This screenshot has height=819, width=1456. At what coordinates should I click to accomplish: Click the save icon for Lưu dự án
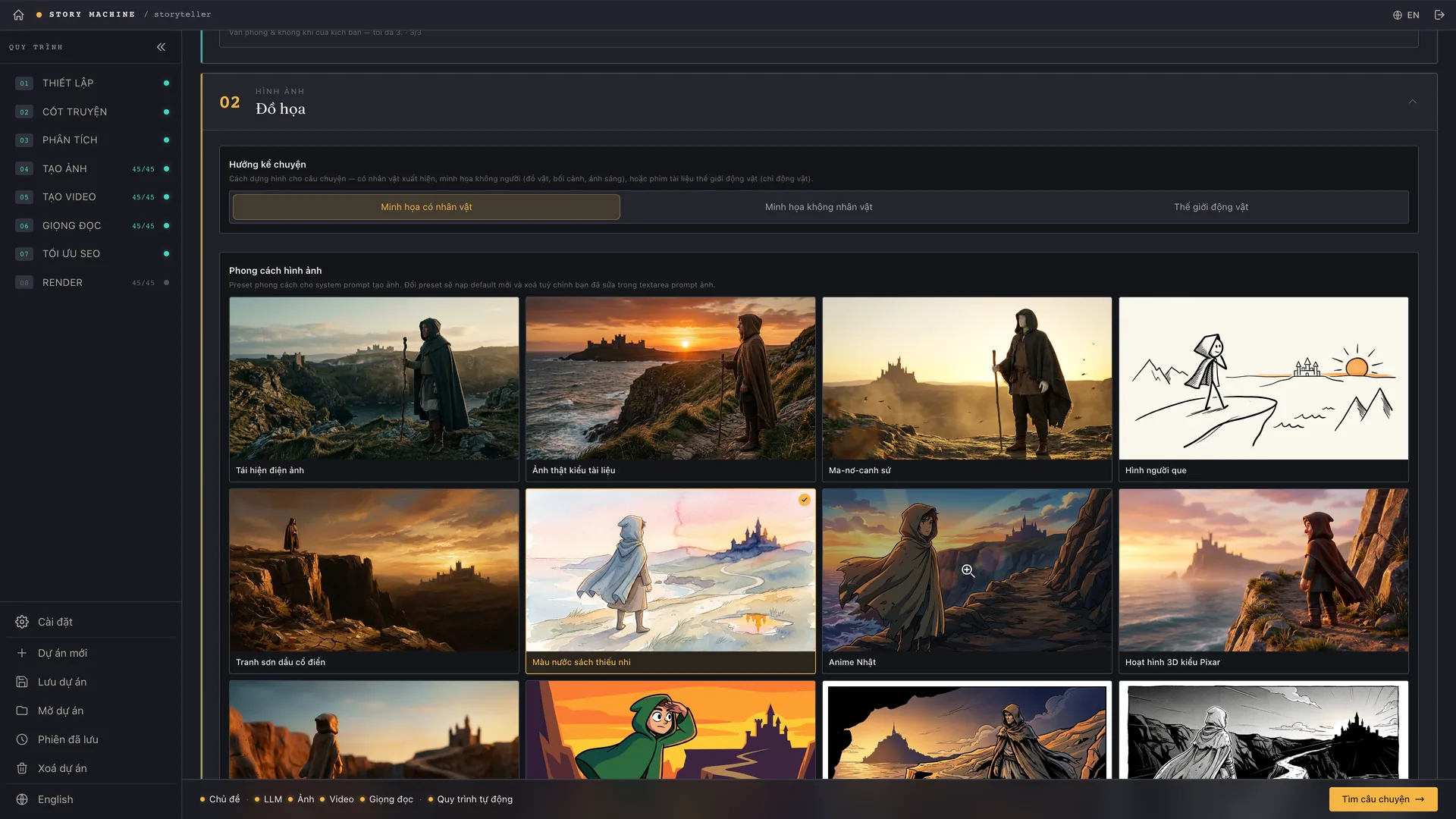tap(22, 682)
